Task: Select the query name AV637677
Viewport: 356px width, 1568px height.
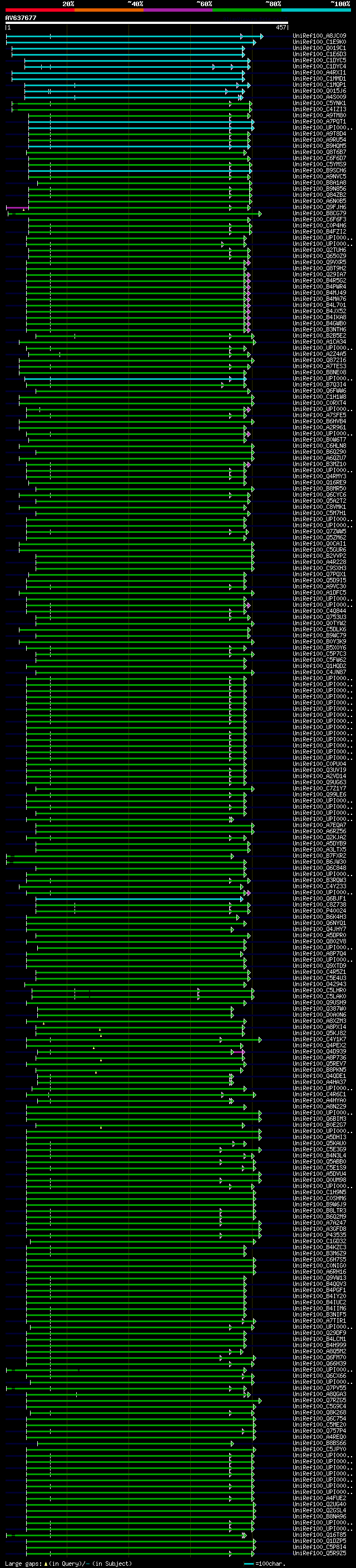Action: 21,18
